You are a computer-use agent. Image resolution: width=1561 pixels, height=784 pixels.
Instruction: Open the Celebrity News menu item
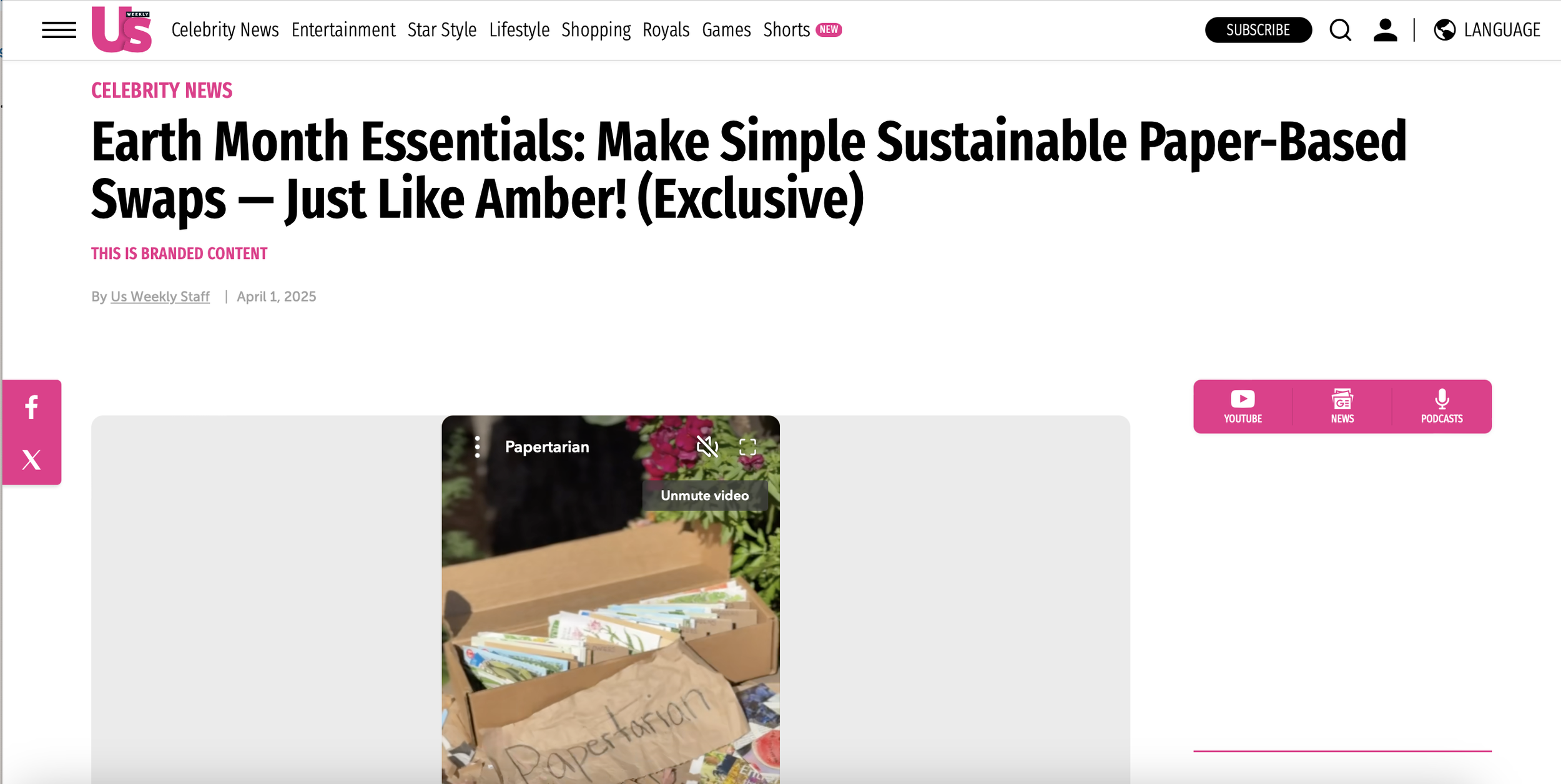click(x=225, y=30)
